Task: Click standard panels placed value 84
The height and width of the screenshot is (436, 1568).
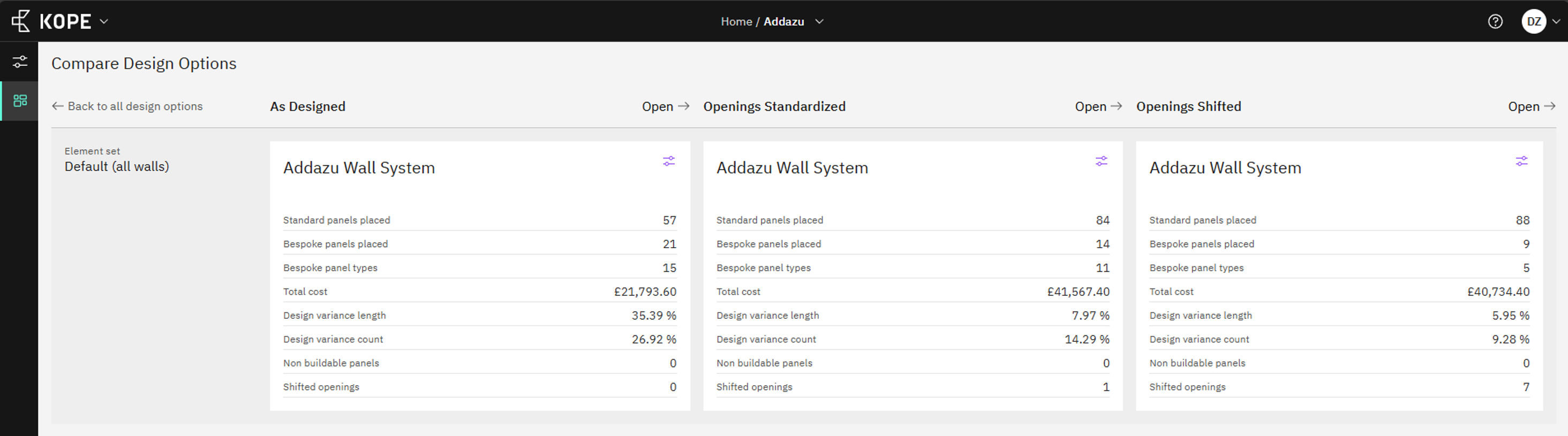Action: [x=1102, y=220]
